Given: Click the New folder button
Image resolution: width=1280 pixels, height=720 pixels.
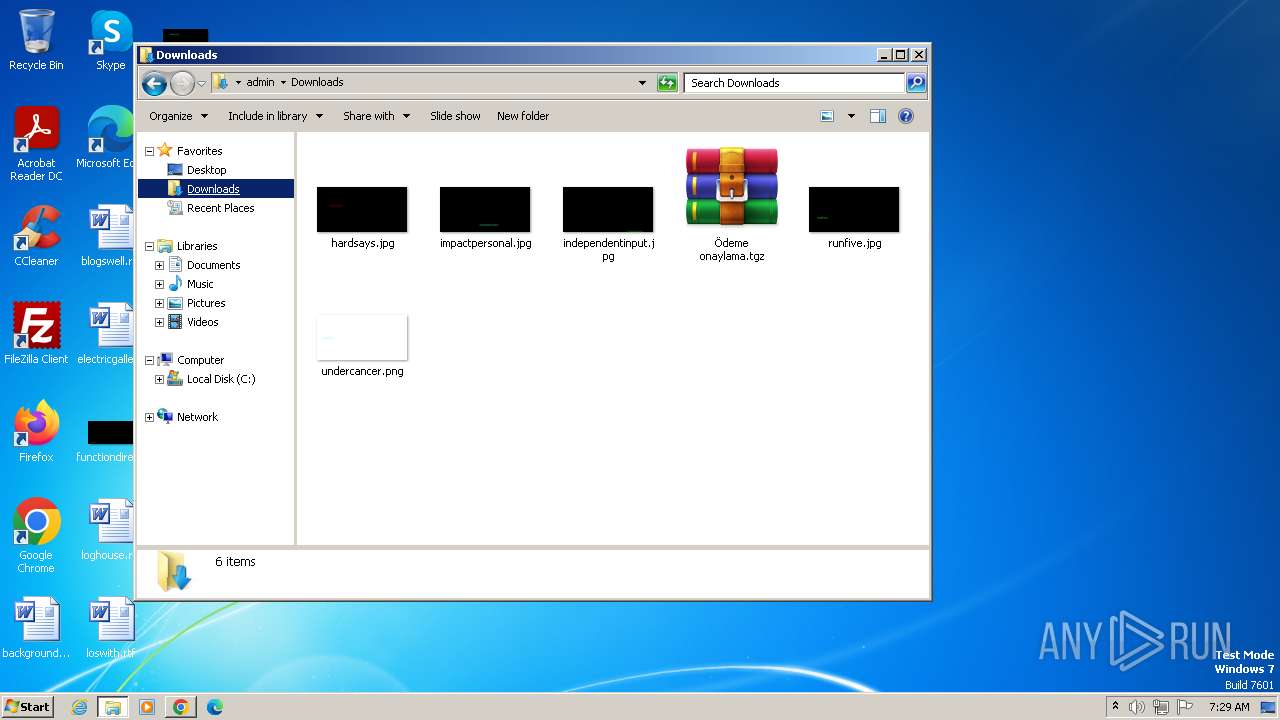Looking at the screenshot, I should click(x=523, y=116).
